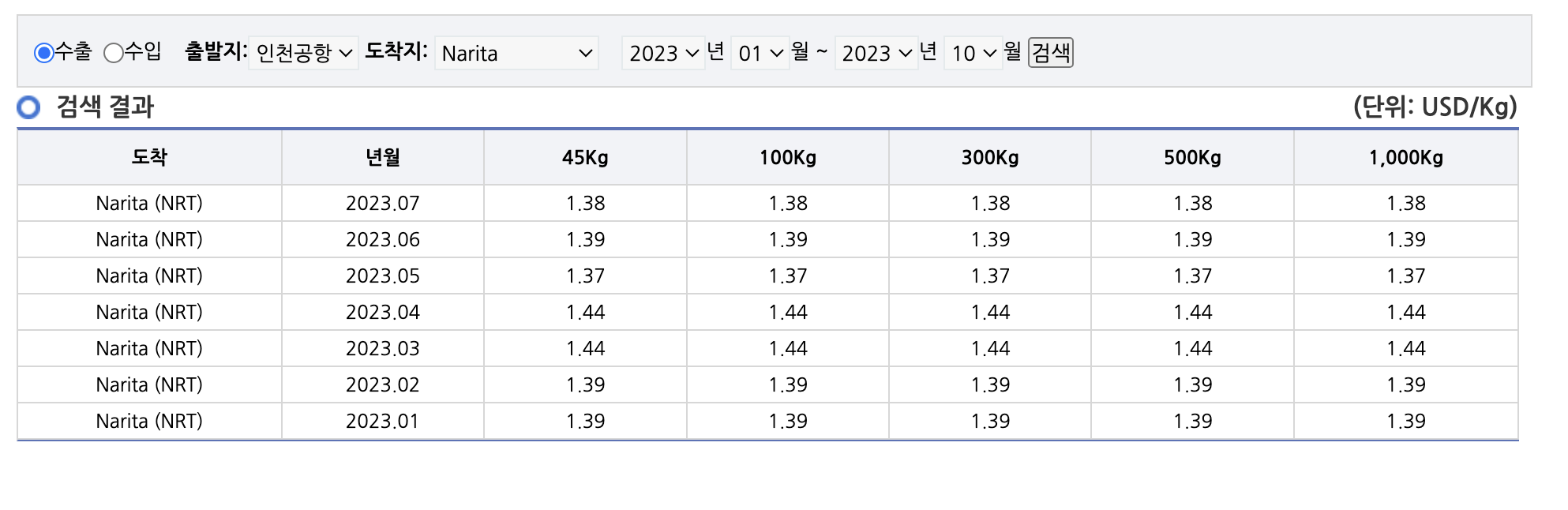Click the 300Kg column header
Viewport: 1568px width, 510px height.
pyautogui.click(x=990, y=157)
